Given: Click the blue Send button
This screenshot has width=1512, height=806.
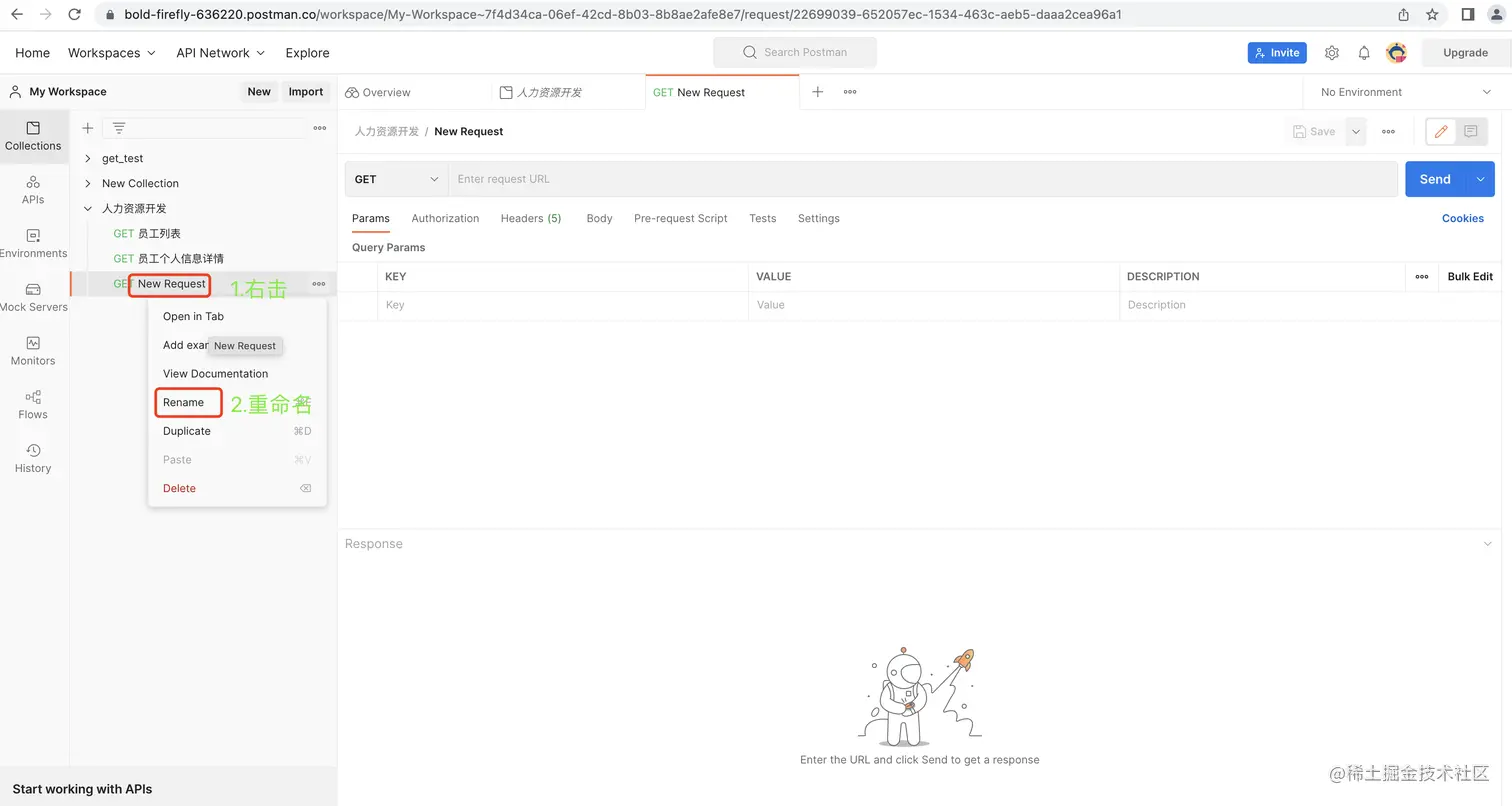Looking at the screenshot, I should coord(1435,180).
